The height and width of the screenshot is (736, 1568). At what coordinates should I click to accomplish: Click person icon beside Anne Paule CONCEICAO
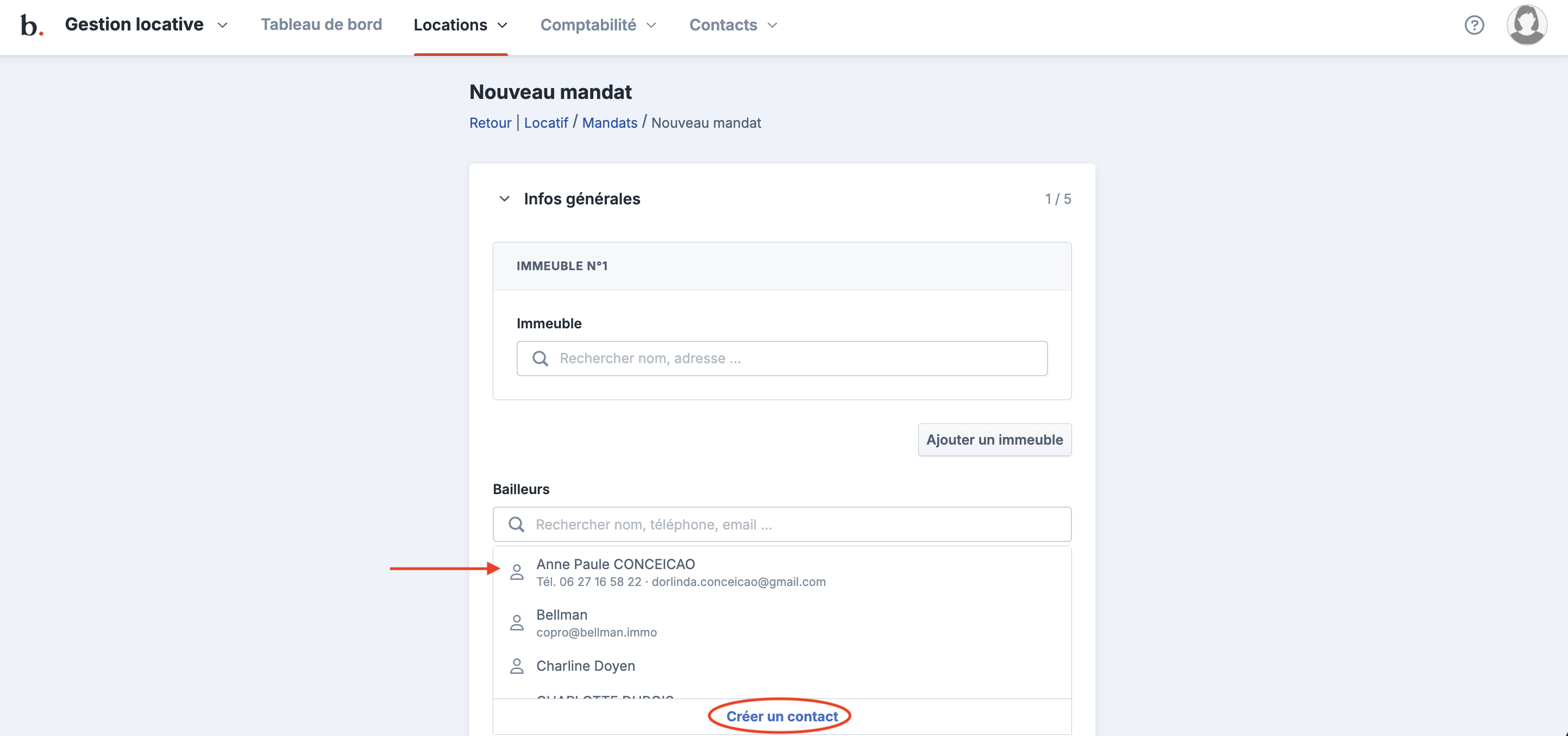(x=517, y=572)
